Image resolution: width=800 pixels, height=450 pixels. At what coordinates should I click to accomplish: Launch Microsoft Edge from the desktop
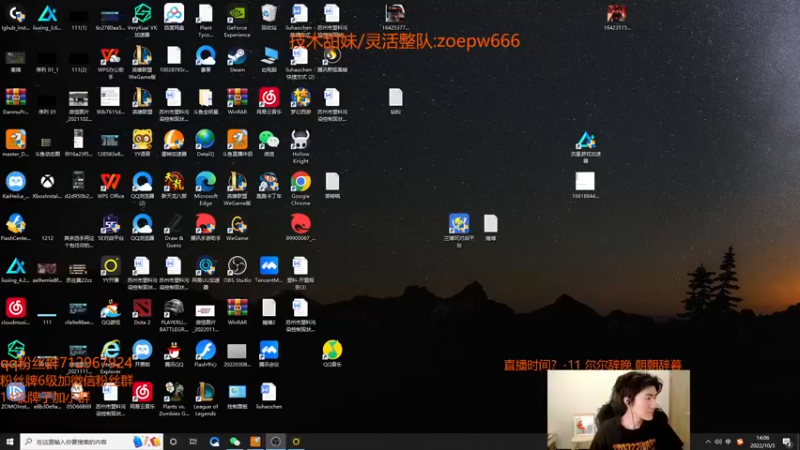click(x=206, y=189)
